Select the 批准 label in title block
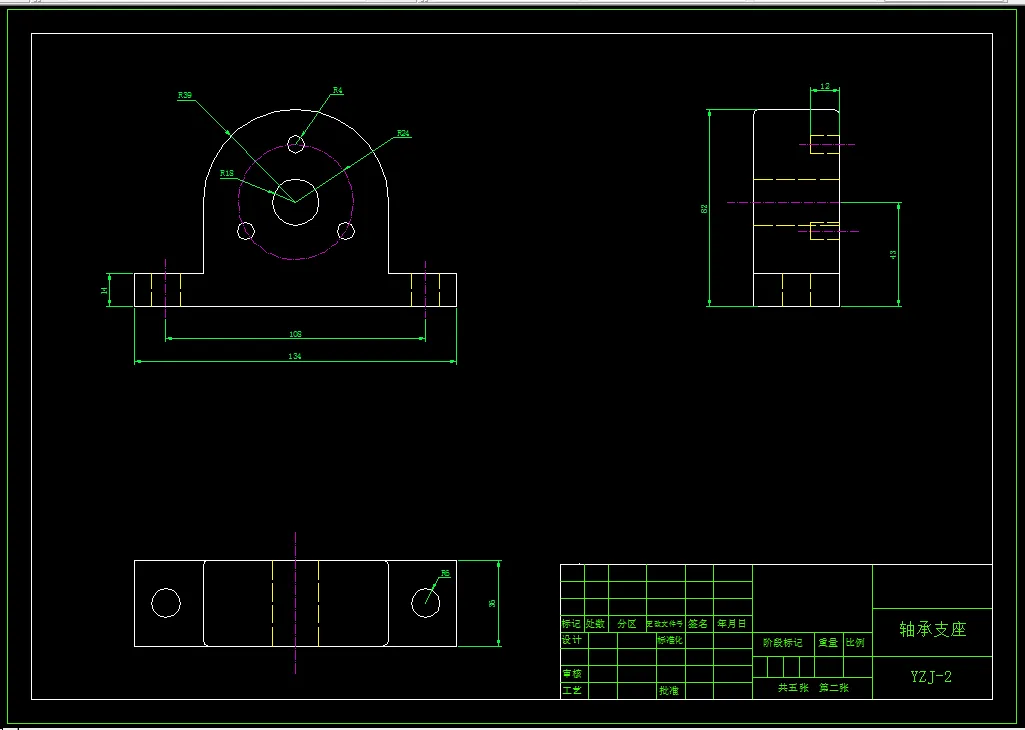1025x730 pixels. pyautogui.click(x=669, y=690)
